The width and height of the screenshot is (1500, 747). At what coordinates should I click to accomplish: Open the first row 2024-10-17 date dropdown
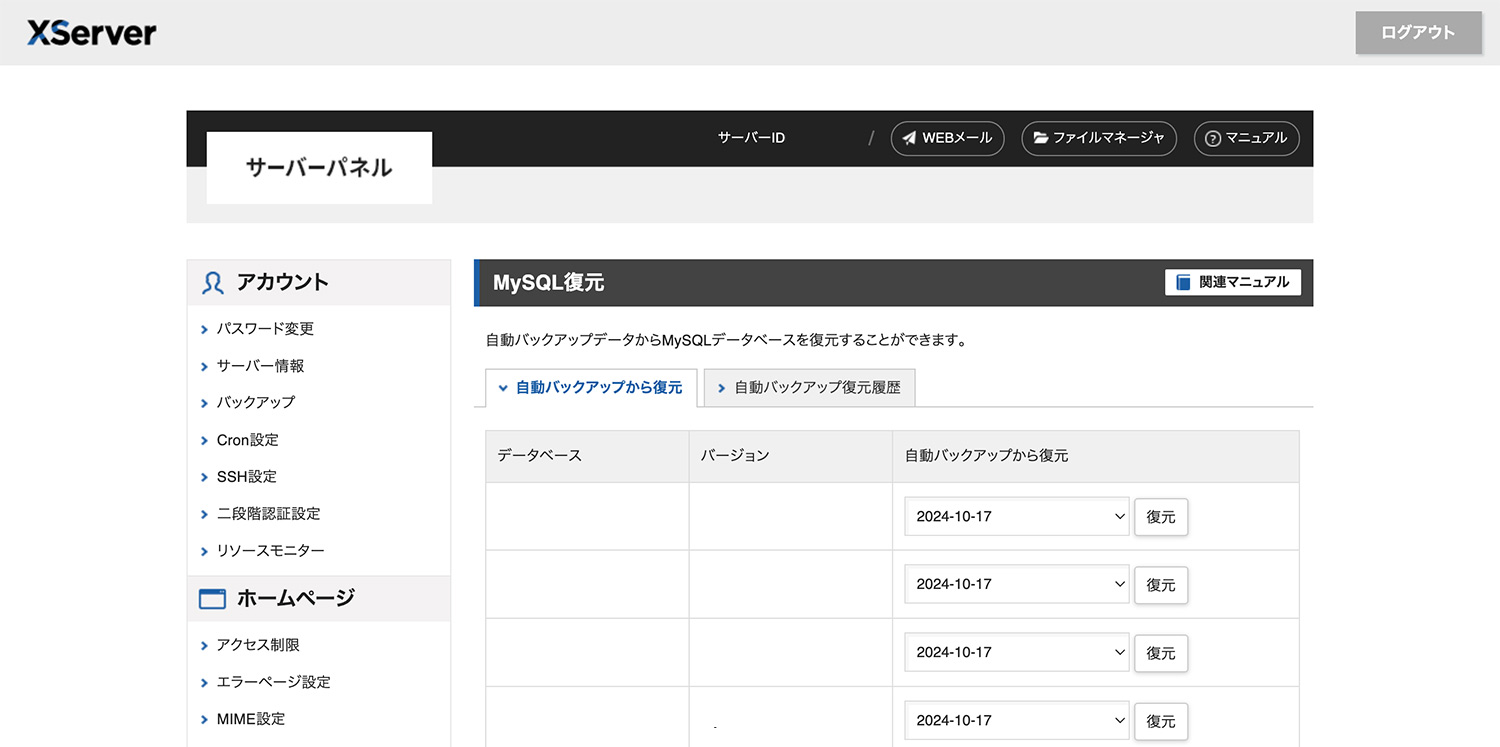[1017, 517]
